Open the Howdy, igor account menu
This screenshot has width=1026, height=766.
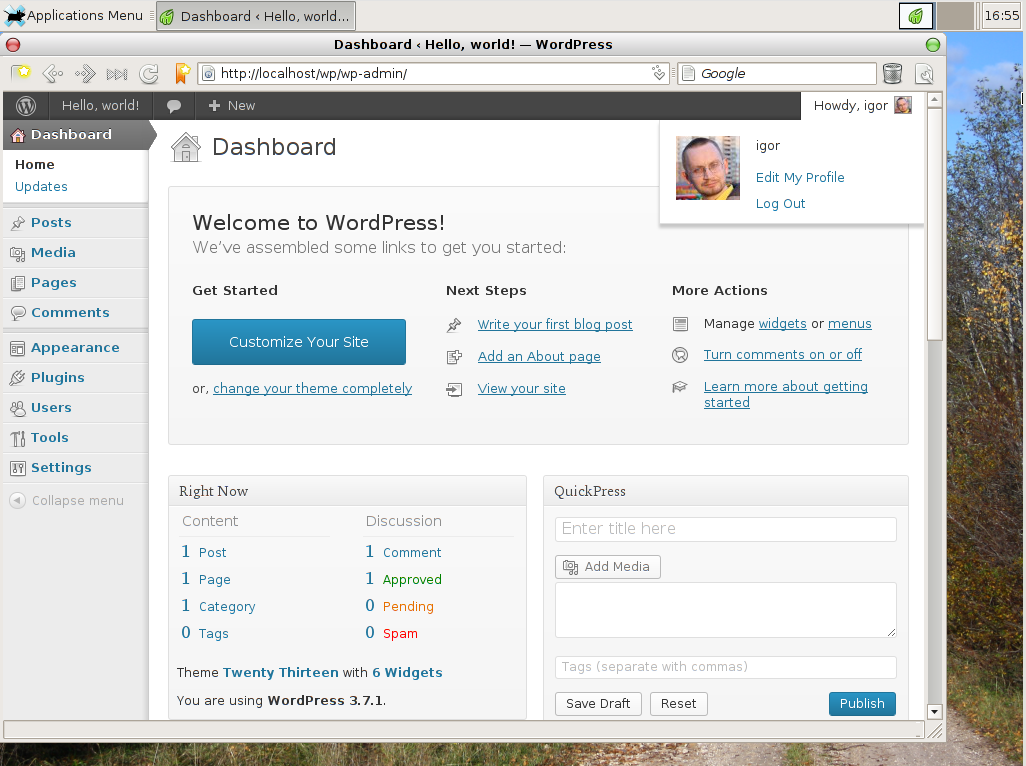(x=862, y=105)
